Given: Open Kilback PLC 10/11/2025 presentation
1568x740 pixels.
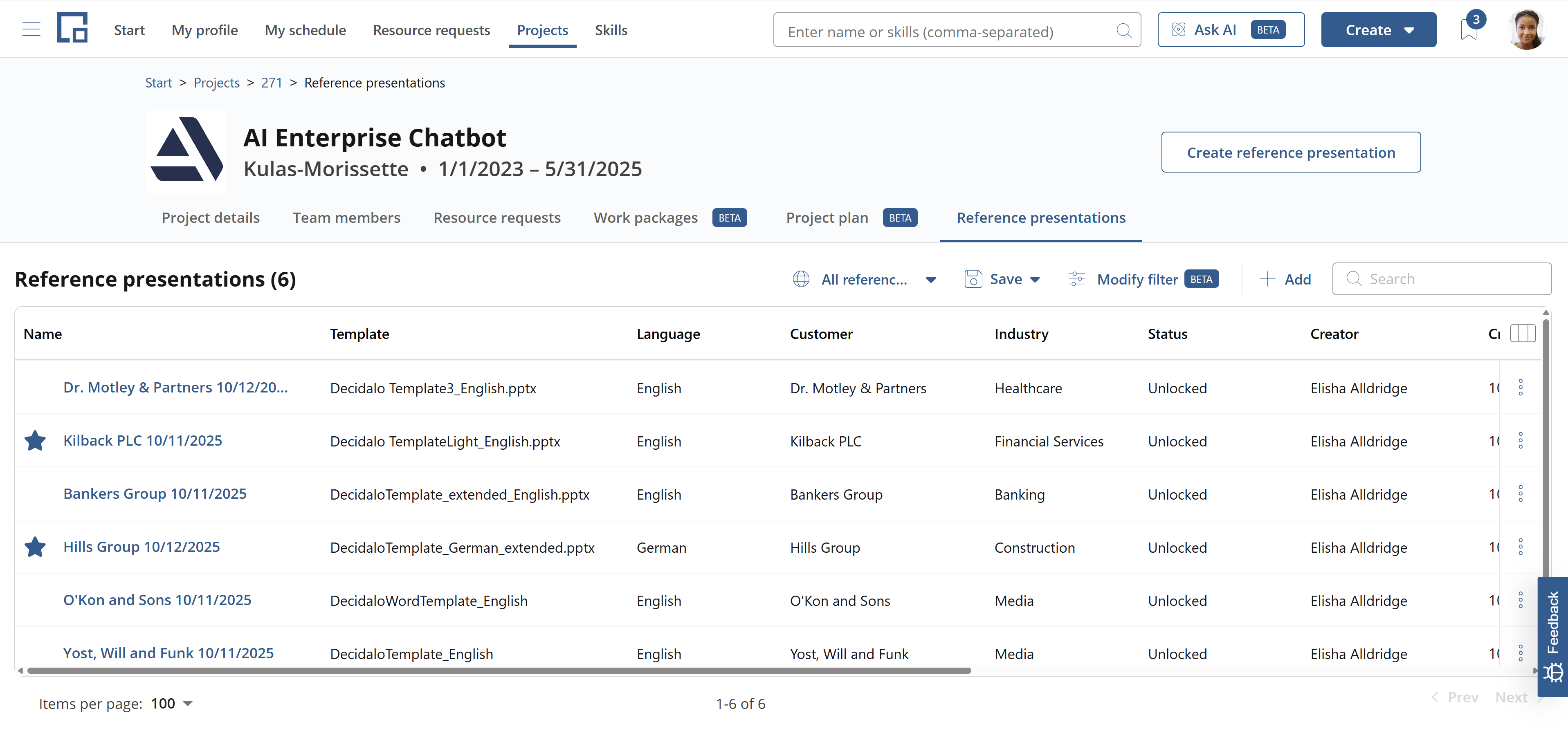Looking at the screenshot, I should 142,441.
